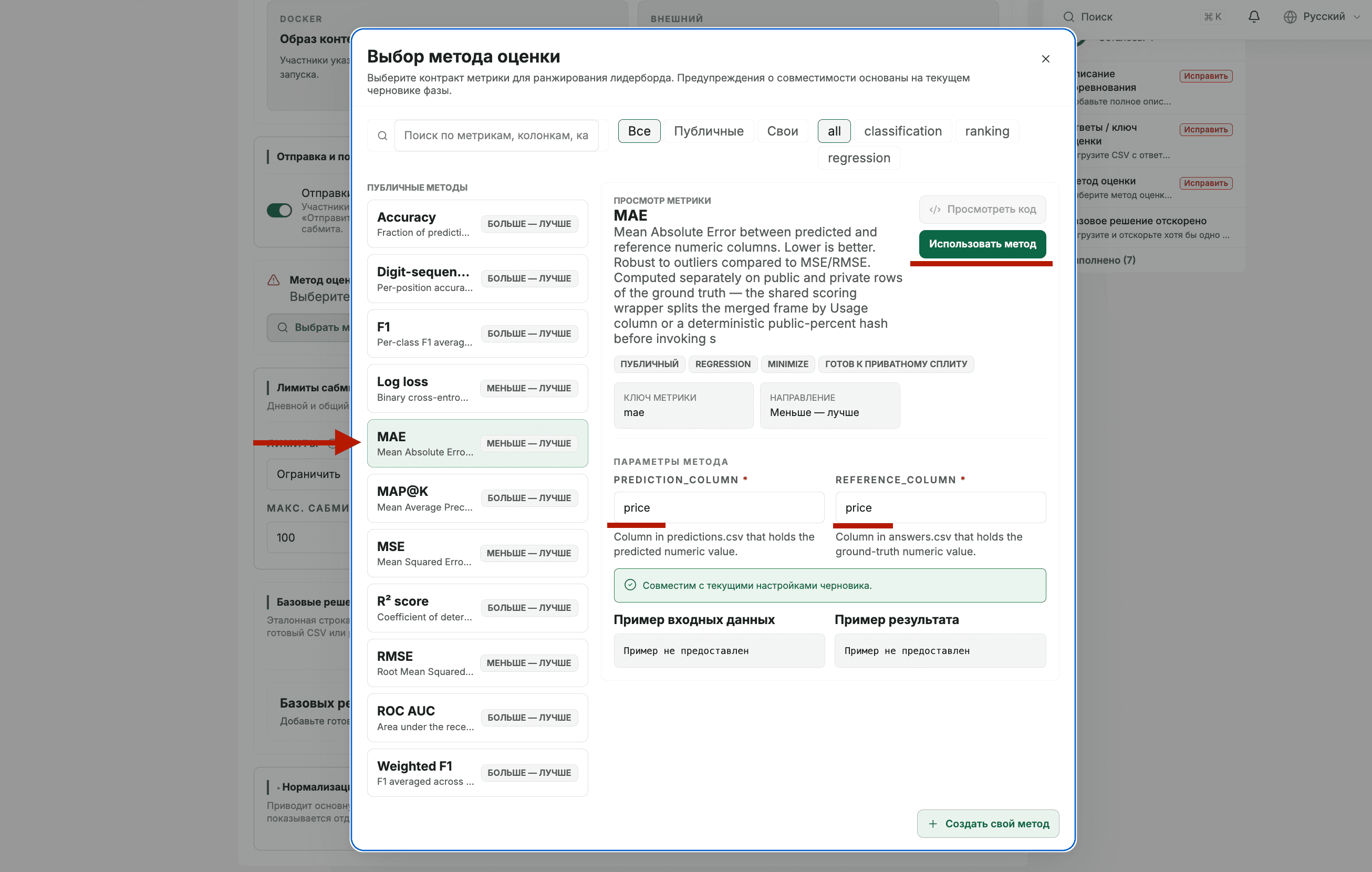1372x872 pixels.
Task: Click the max submissions field showing 100
Action: (x=309, y=537)
